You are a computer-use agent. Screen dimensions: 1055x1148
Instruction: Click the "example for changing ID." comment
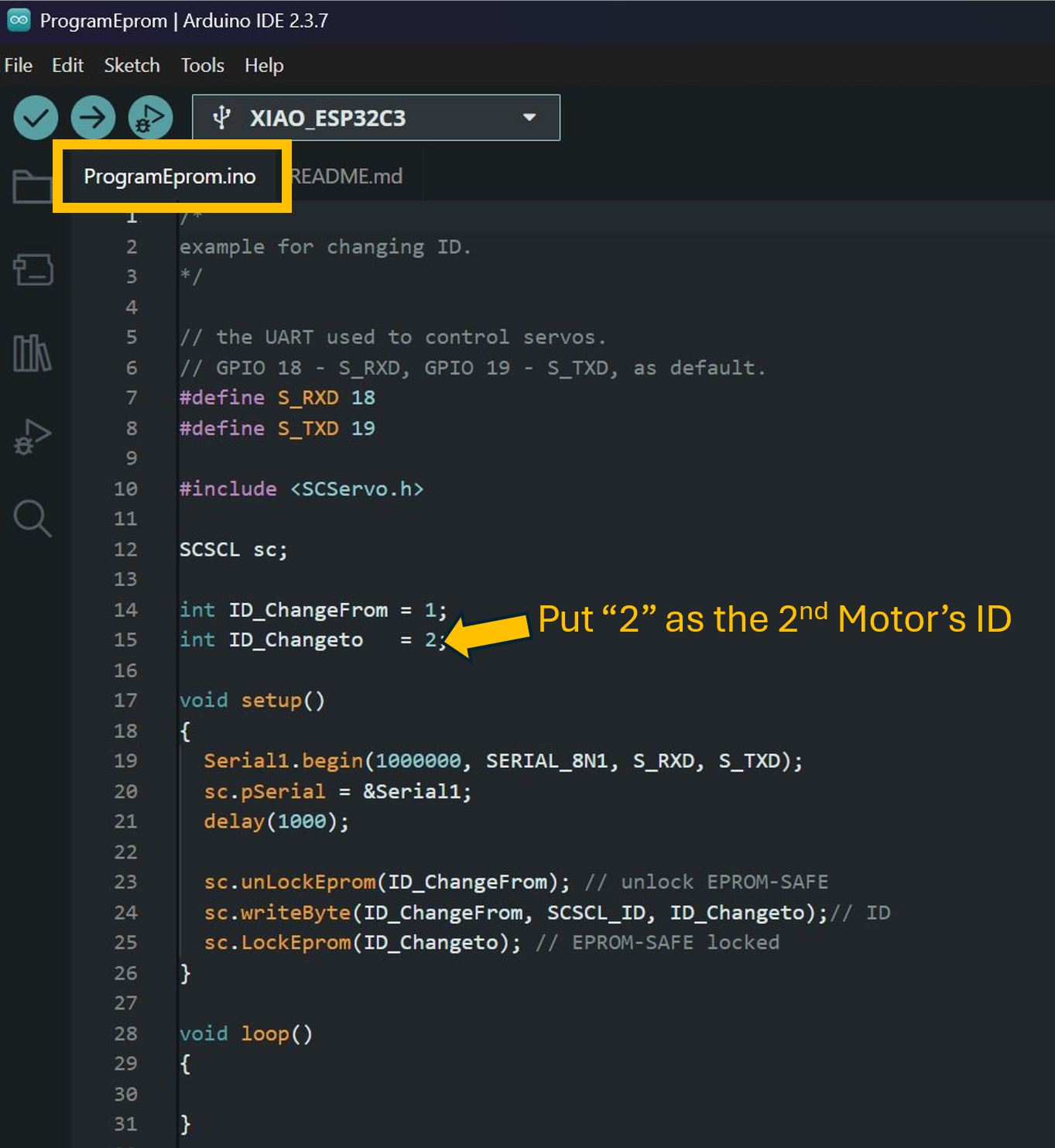(x=325, y=247)
